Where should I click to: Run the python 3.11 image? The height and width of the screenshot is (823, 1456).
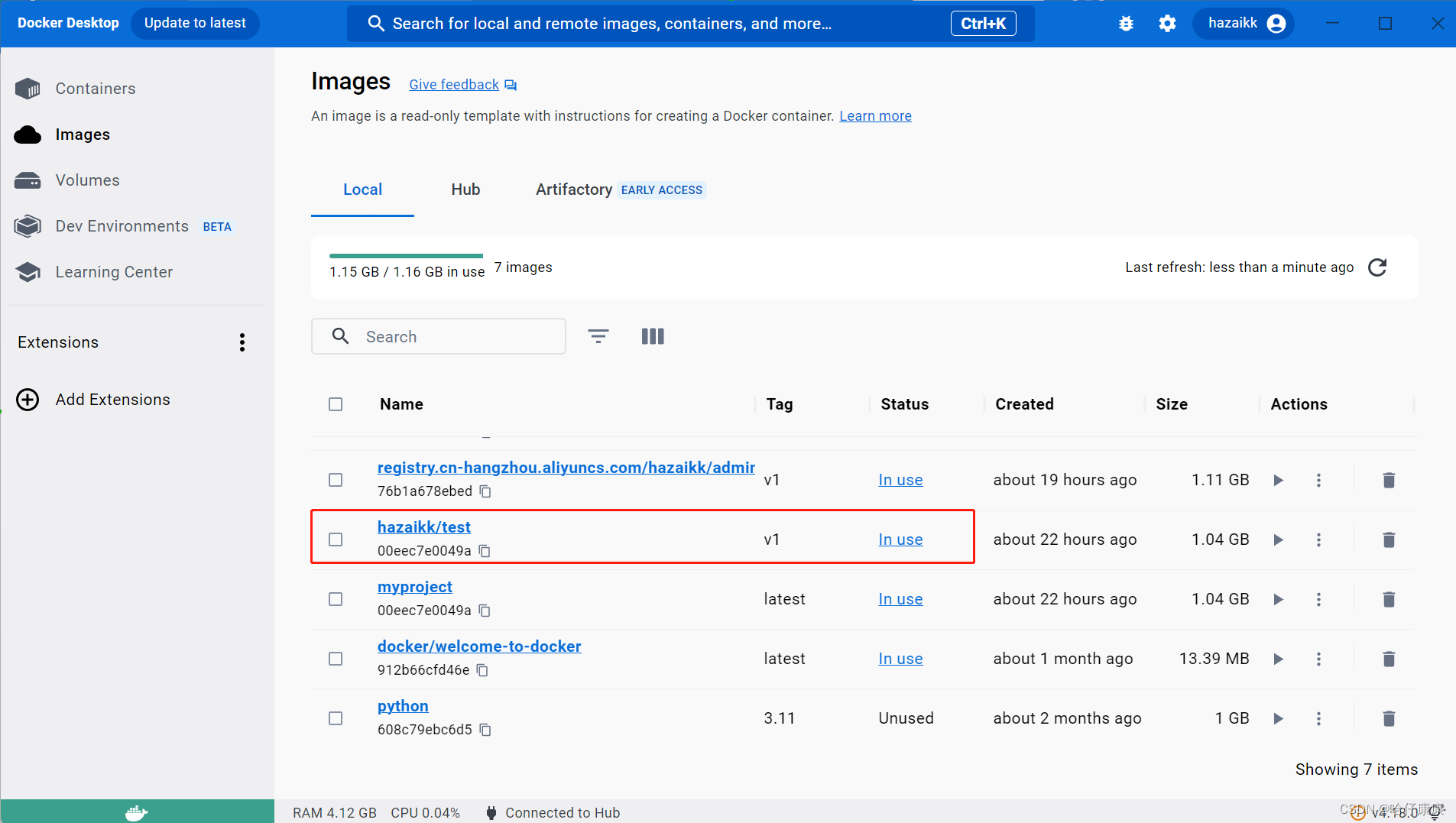[x=1278, y=718]
